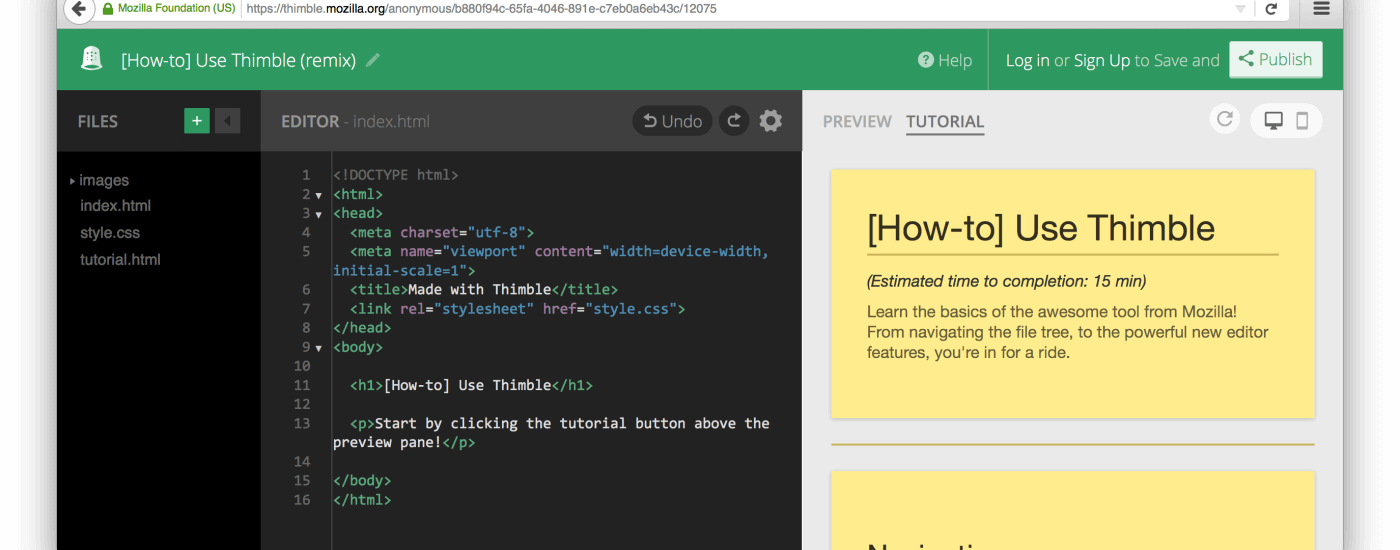
Task: Click project title Use Thimble (remix)
Action: 238,60
